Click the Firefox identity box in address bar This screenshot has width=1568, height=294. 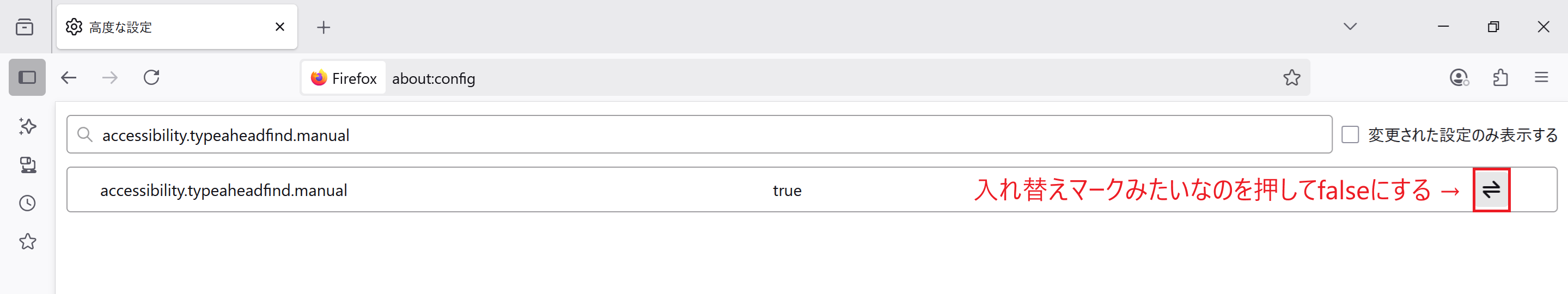[344, 78]
